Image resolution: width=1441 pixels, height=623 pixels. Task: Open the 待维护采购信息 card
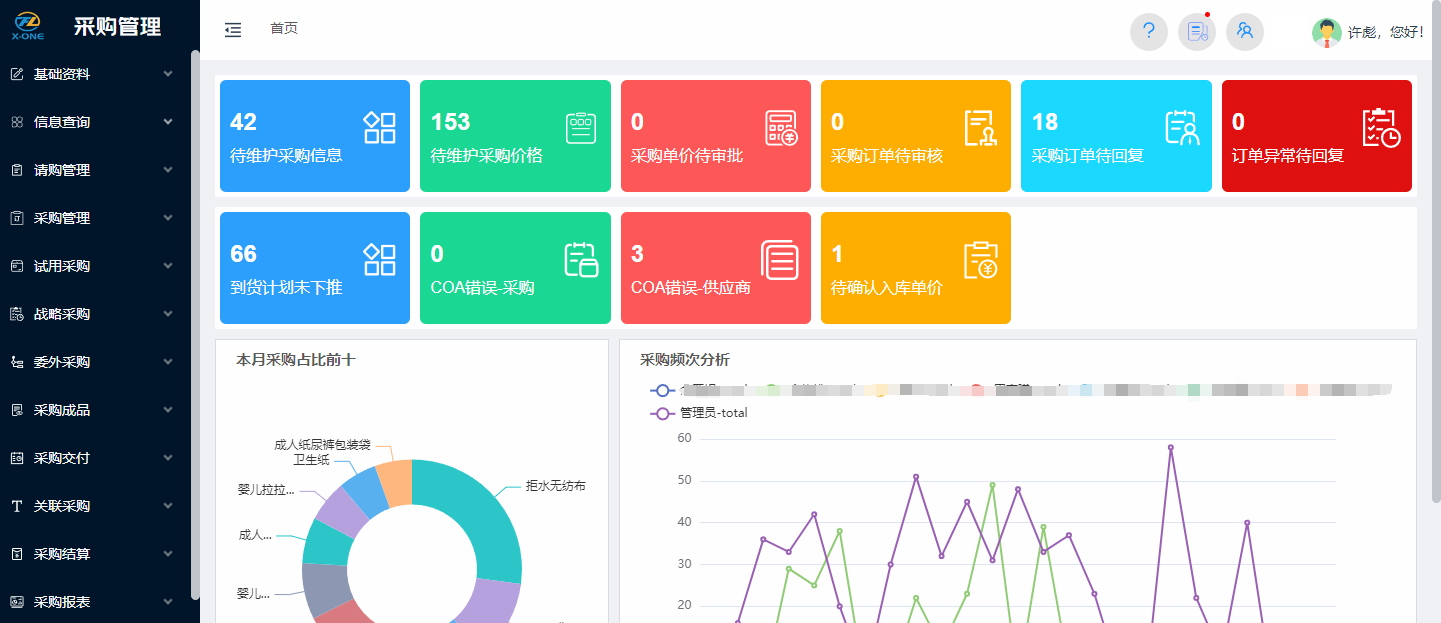tap(314, 136)
